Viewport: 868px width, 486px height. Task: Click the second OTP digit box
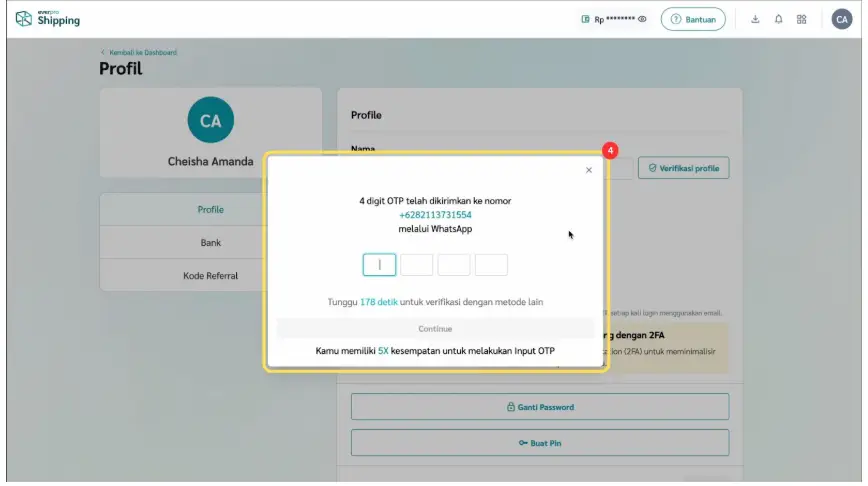pos(417,265)
